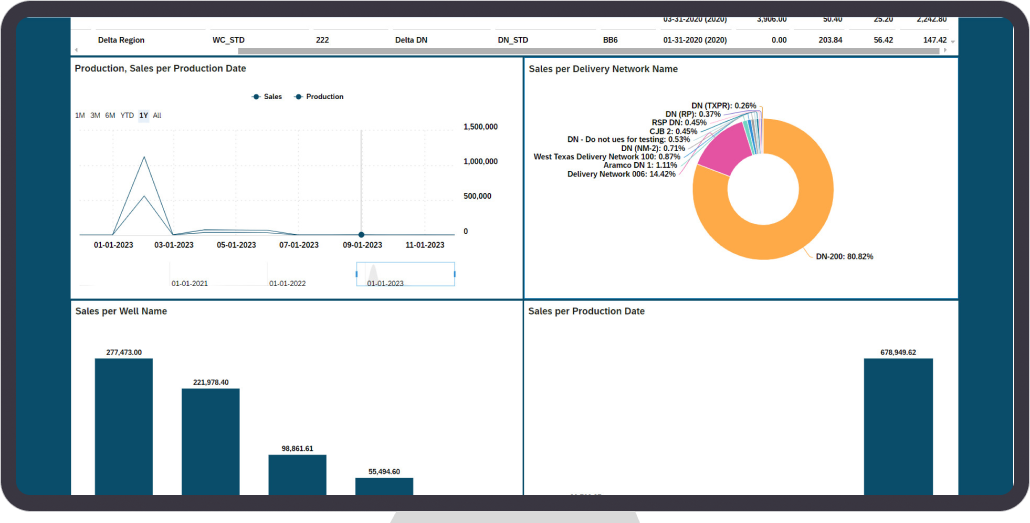The height and width of the screenshot is (523, 1030).
Task: Choose the 6M range option
Action: coord(110,116)
